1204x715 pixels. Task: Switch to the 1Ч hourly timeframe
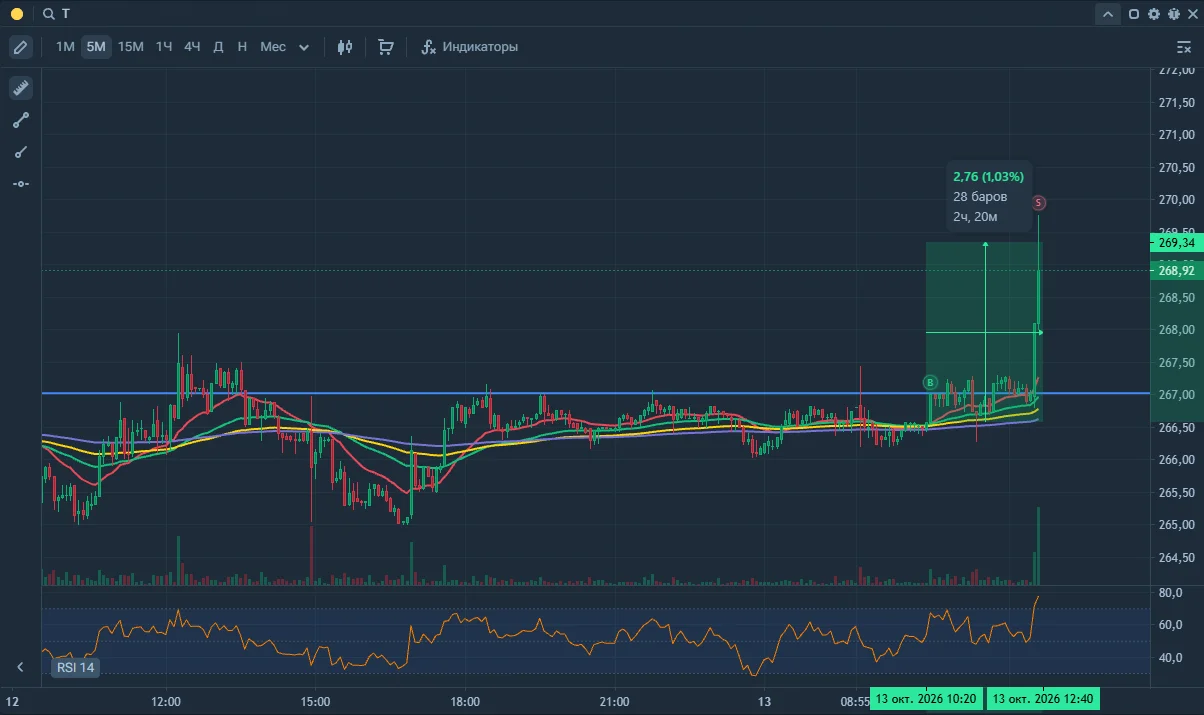pyautogui.click(x=164, y=47)
